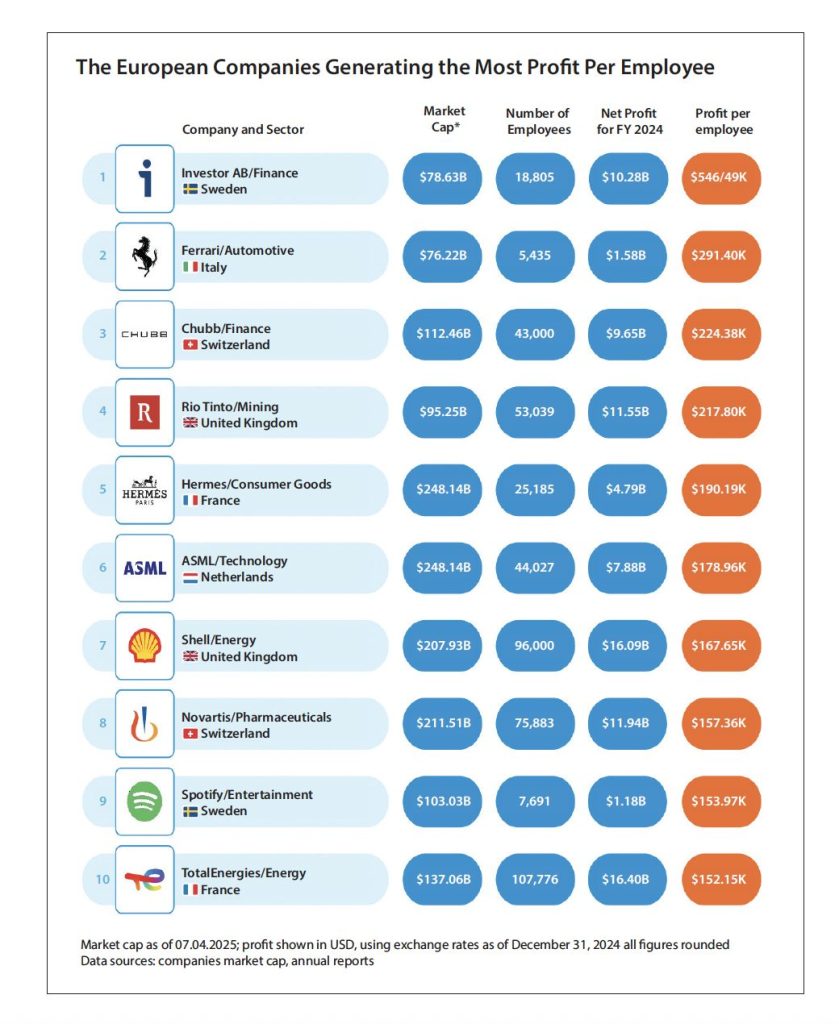
Task: Click the TotalEnergies logo icon
Action: (x=145, y=880)
